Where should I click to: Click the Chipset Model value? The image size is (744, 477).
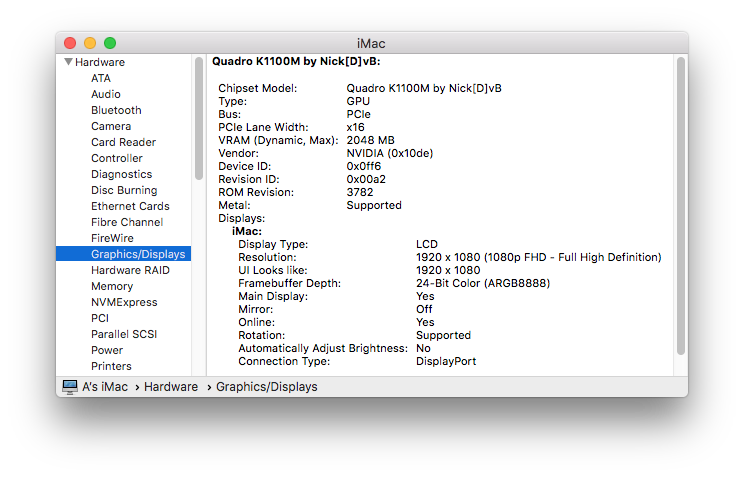tap(424, 88)
